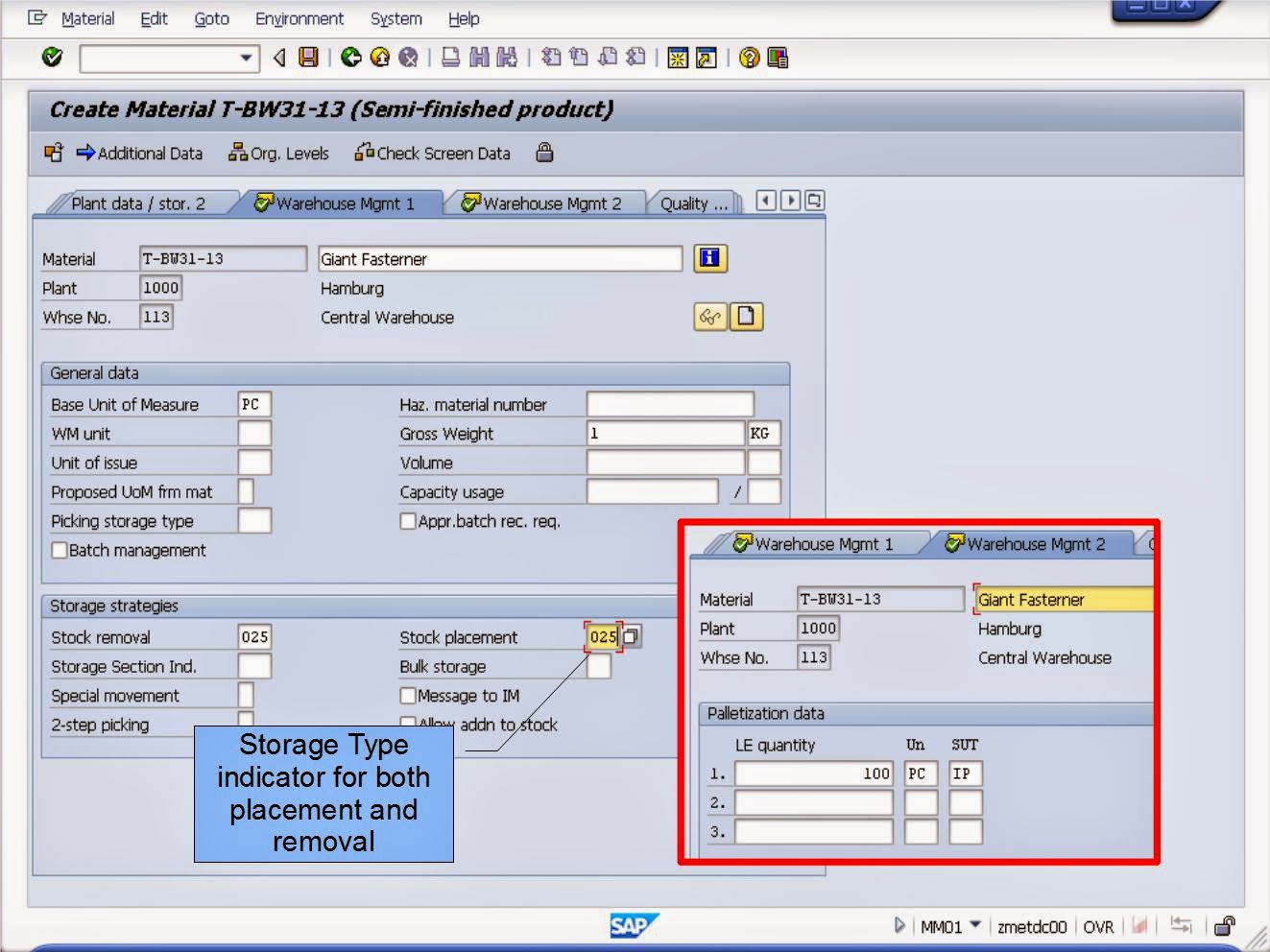Switch to Plant data / stor. 2 tab
This screenshot has width=1270, height=952.
137,203
